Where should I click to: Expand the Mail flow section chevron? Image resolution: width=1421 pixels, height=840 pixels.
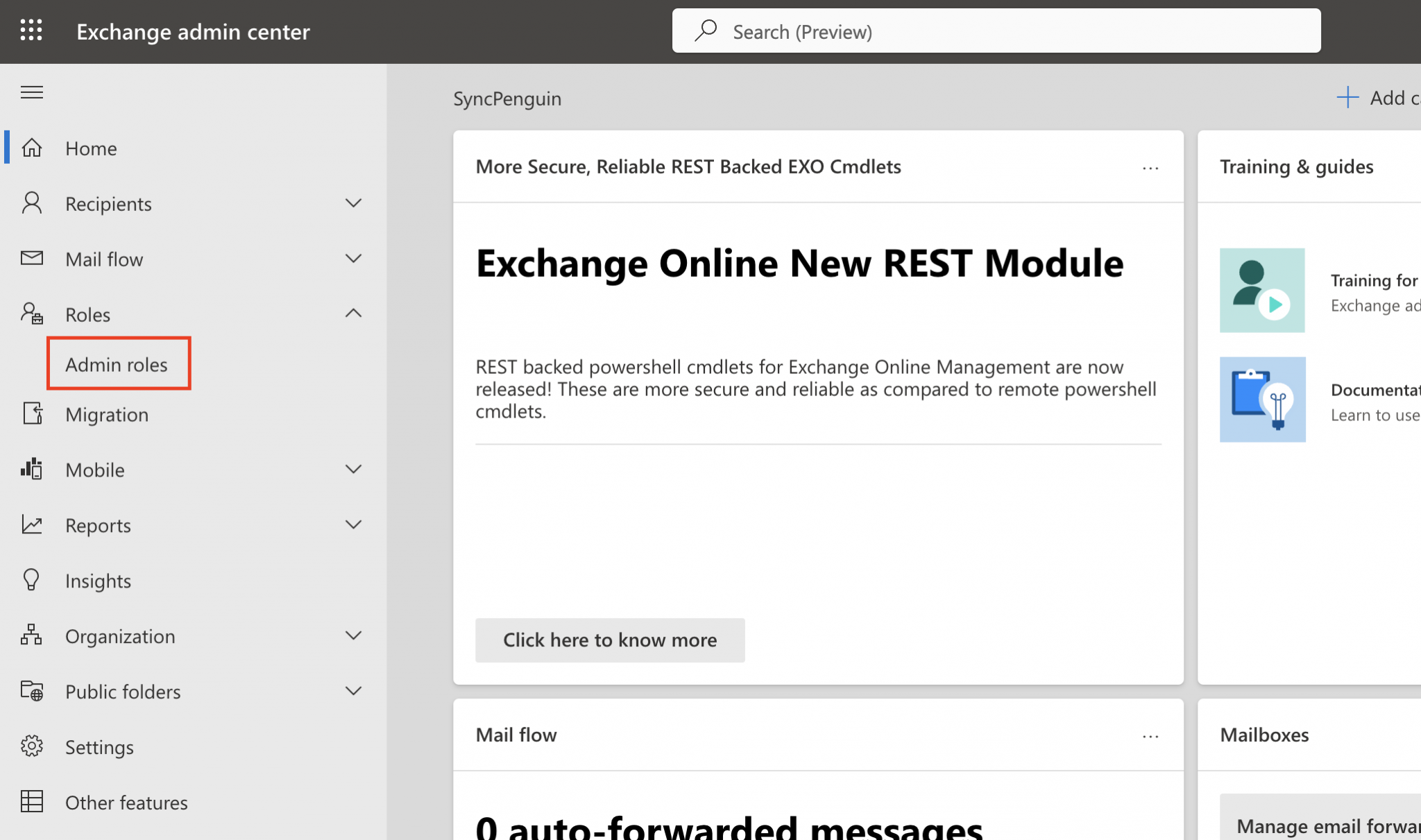pyautogui.click(x=353, y=259)
